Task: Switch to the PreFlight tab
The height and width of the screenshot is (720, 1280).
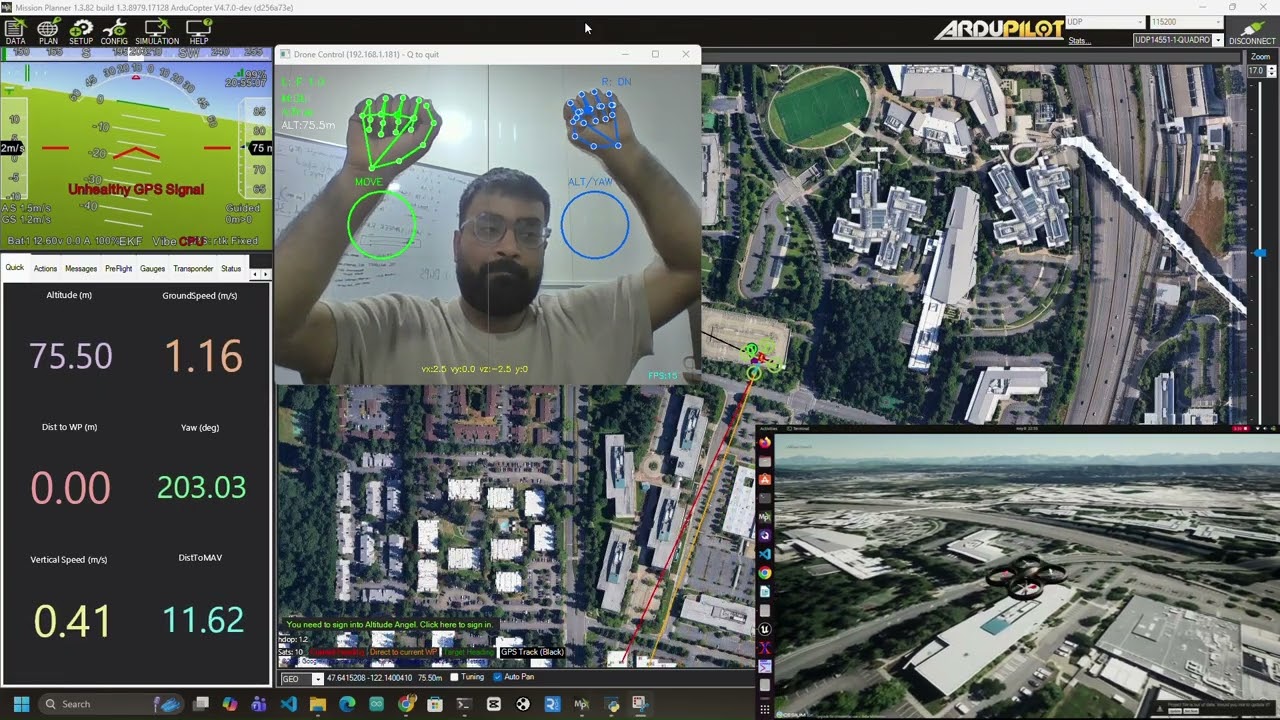Action: (118, 268)
